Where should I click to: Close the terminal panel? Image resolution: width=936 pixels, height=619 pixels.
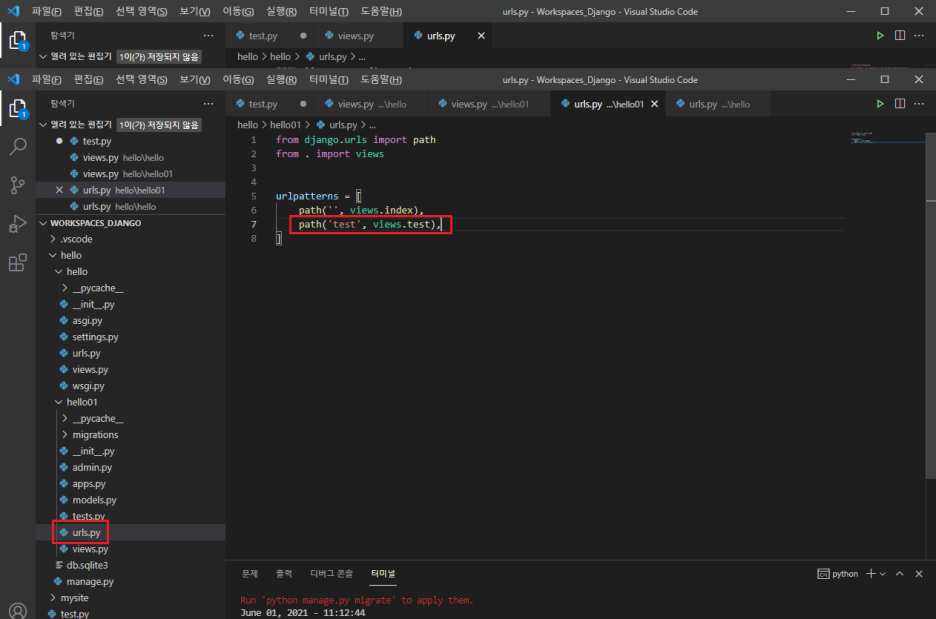coord(919,574)
